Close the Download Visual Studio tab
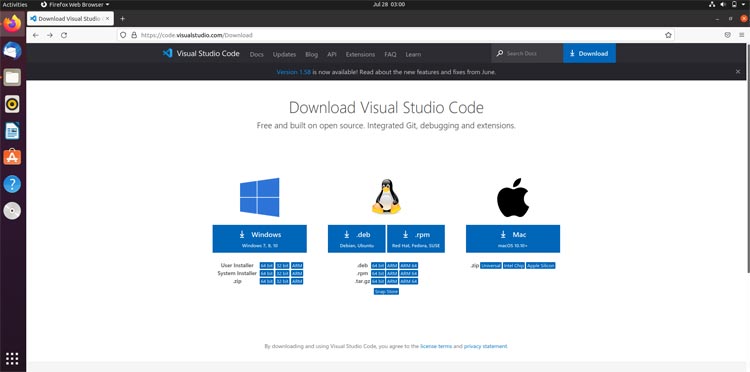The width and height of the screenshot is (750, 372). 107,19
